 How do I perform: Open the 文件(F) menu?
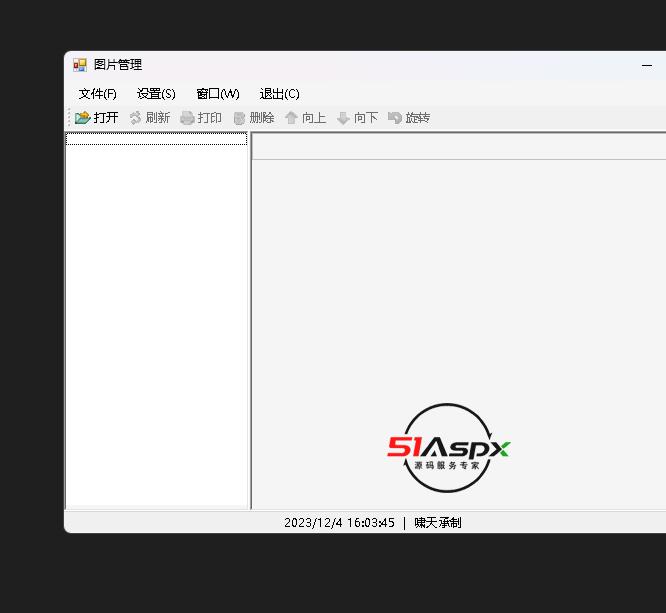[x=97, y=93]
